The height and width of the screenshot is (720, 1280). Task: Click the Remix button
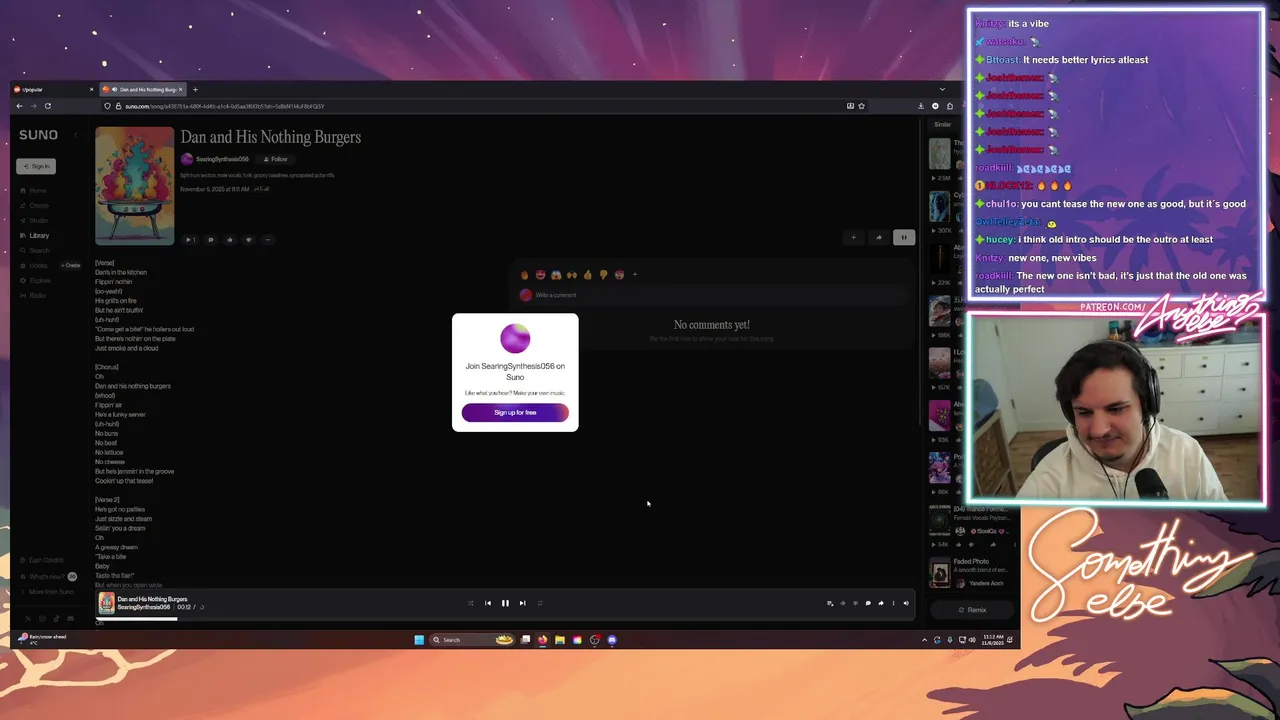(972, 610)
